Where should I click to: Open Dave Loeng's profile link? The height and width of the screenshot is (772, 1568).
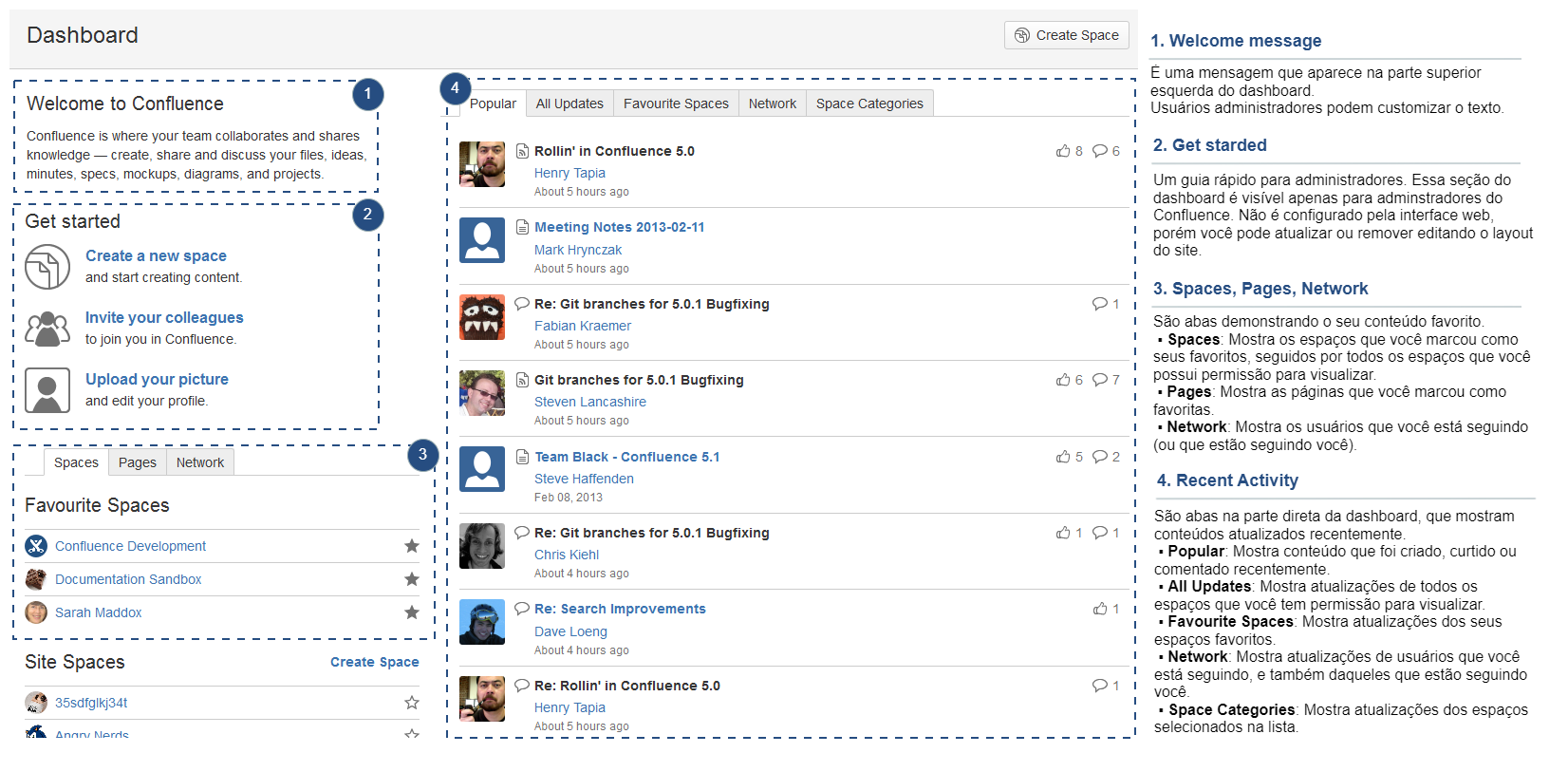570,631
